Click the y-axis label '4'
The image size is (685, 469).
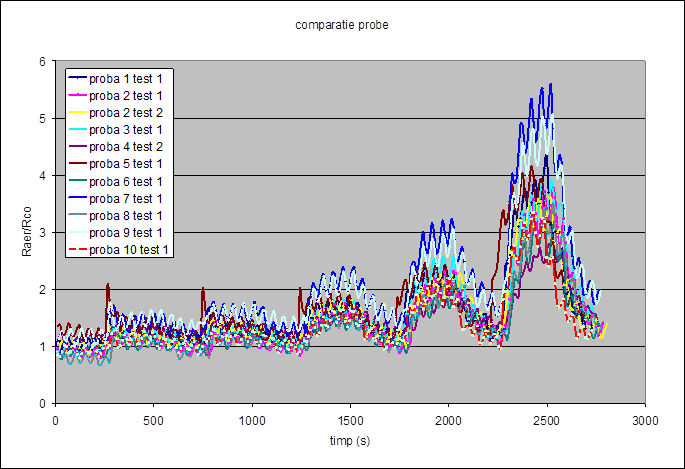(42, 176)
